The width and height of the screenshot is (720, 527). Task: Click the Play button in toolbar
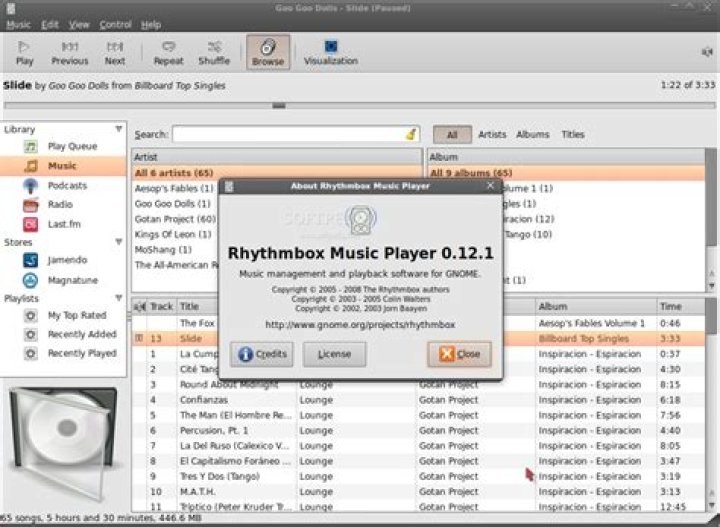[x=24, y=53]
